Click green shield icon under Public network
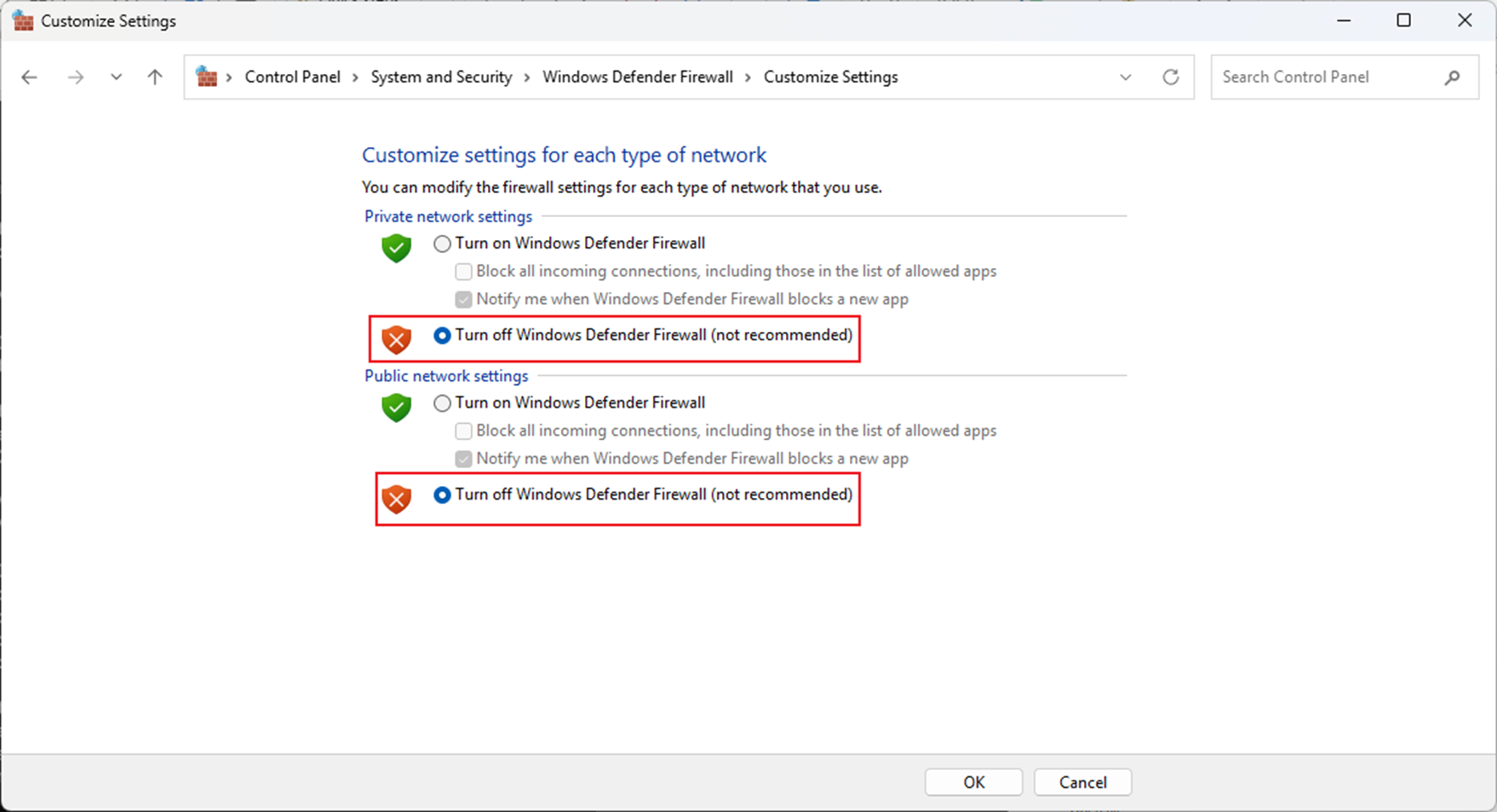1497x812 pixels. click(396, 407)
